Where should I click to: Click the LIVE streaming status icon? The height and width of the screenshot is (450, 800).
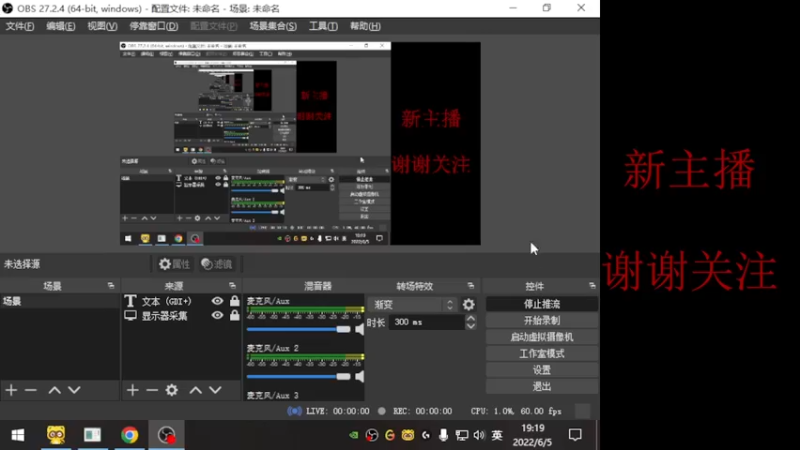294,411
